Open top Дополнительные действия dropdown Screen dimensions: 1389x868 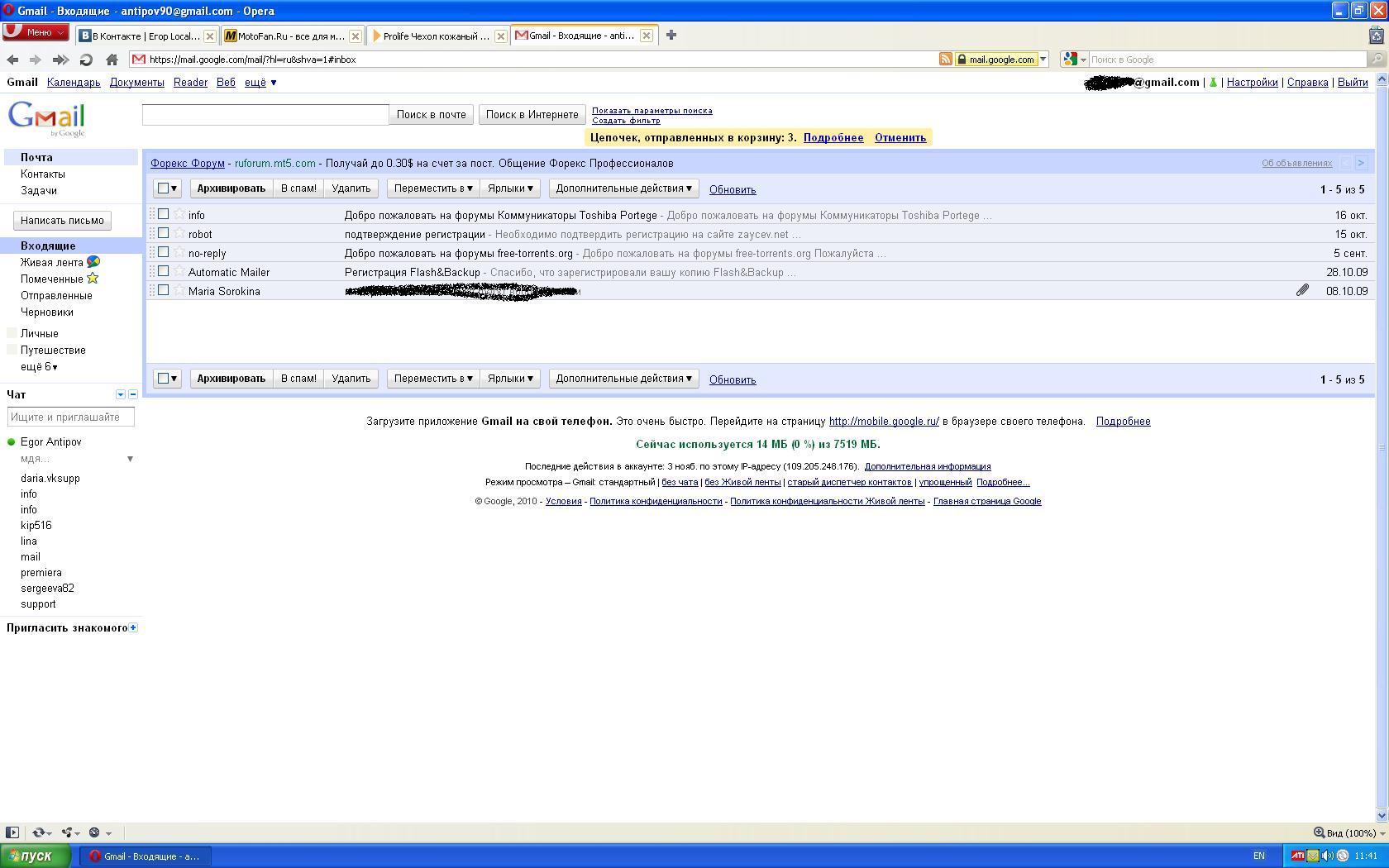coord(623,188)
